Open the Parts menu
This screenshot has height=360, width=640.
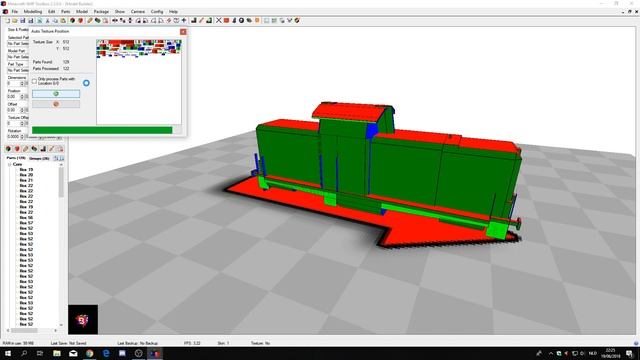(x=66, y=12)
